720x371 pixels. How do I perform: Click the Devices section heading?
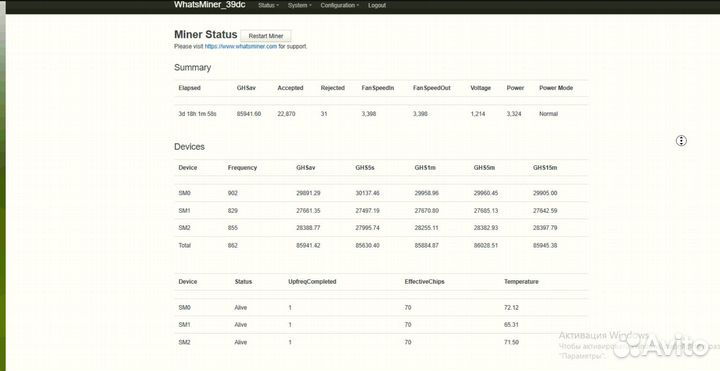(189, 147)
